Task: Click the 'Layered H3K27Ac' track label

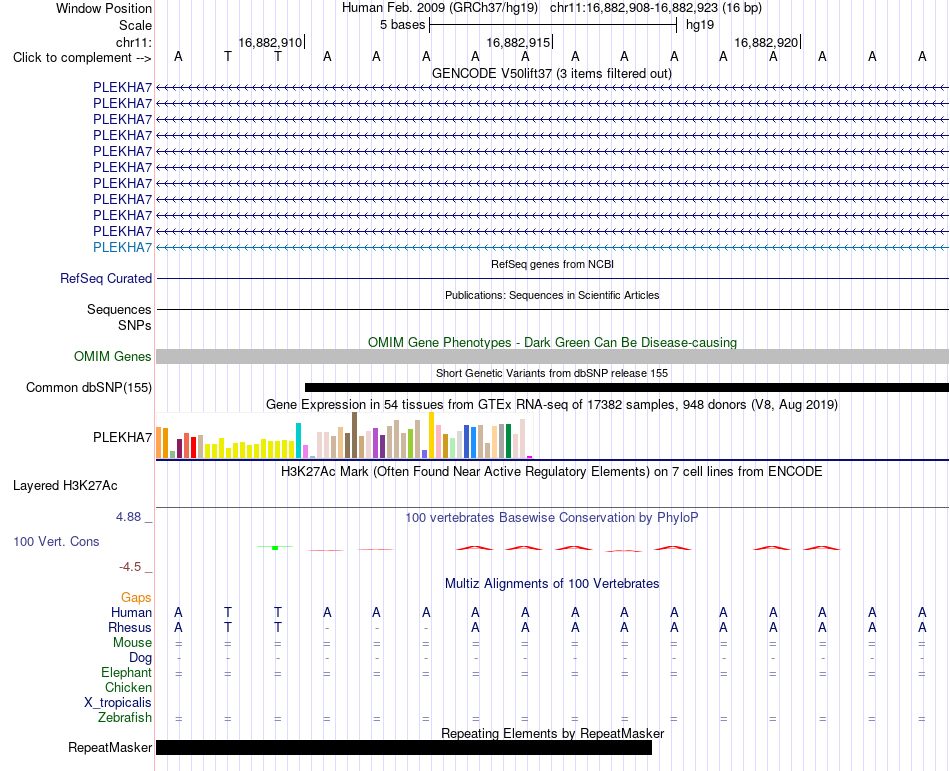Action: (65, 486)
